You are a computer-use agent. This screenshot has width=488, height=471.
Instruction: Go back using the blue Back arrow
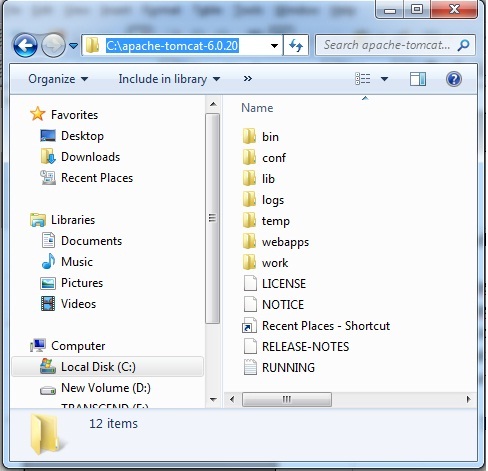(x=25, y=45)
